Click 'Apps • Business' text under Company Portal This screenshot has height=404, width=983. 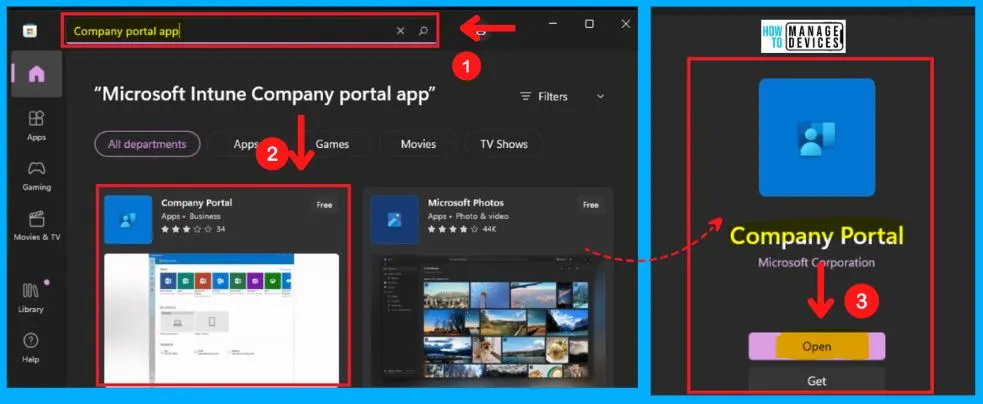coord(191,216)
